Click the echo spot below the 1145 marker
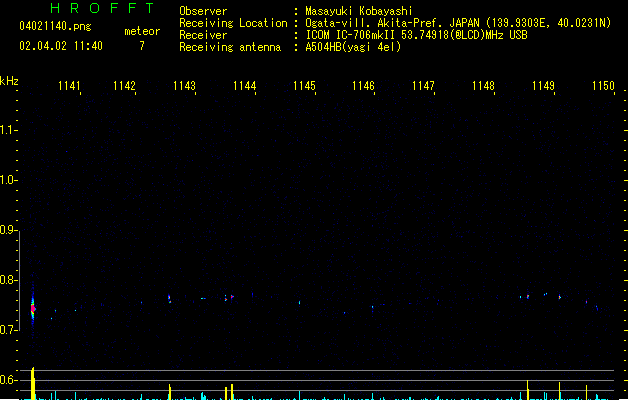 (299, 303)
